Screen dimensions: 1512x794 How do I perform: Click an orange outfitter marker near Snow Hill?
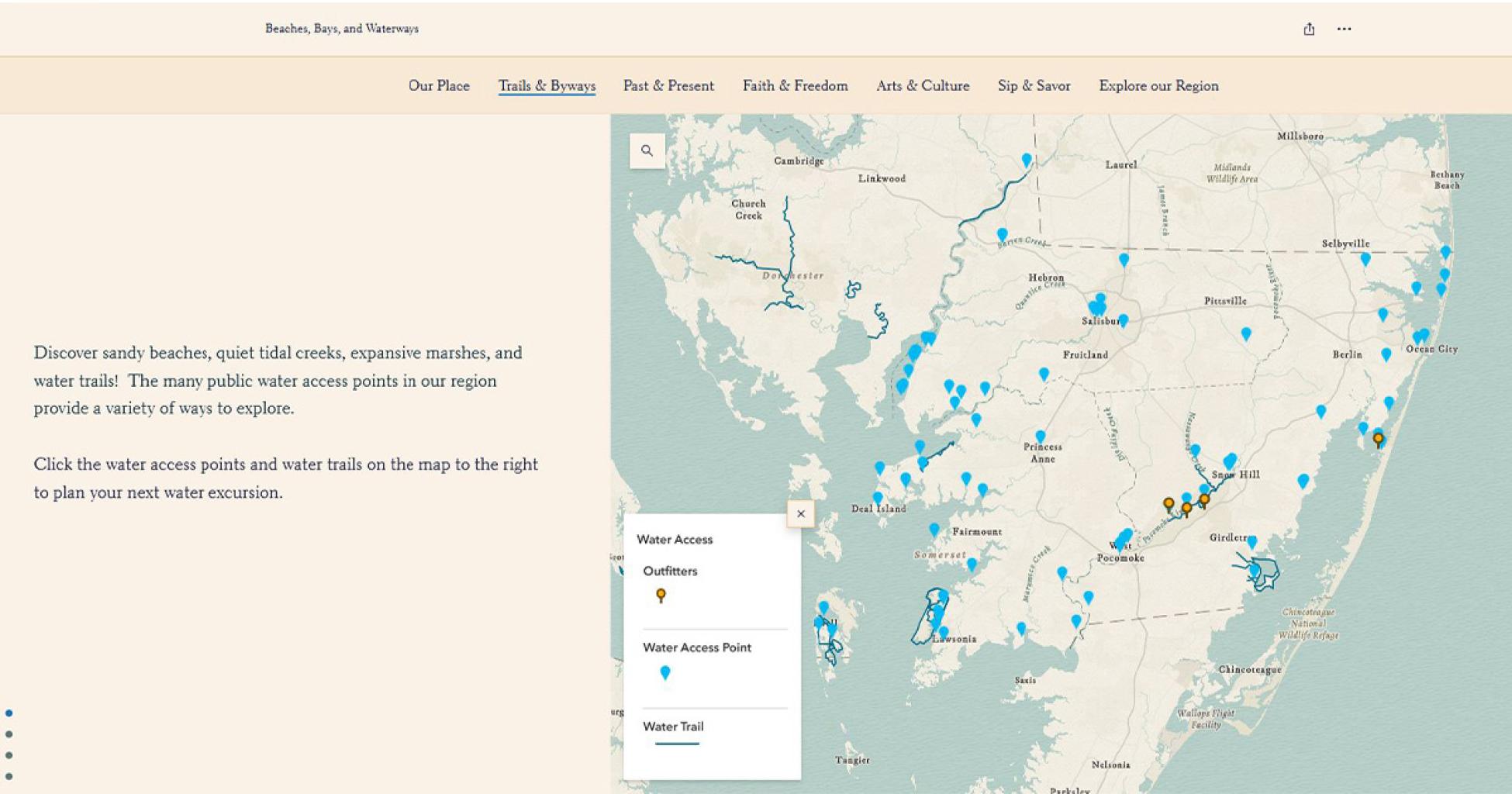[1203, 500]
